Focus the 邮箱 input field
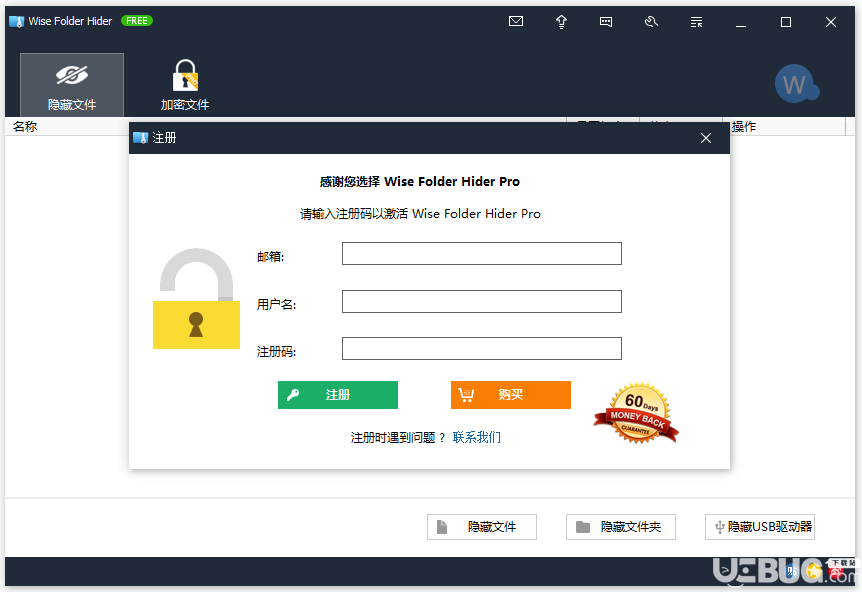 click(x=482, y=253)
